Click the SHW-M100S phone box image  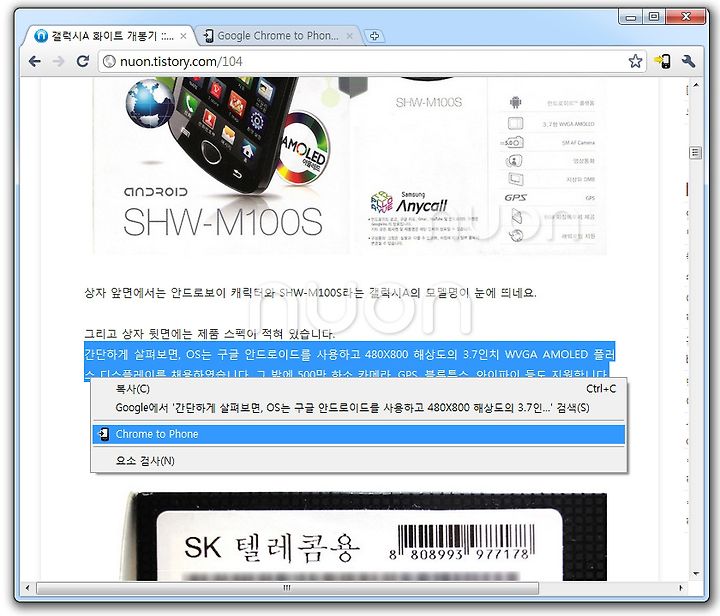point(349,166)
